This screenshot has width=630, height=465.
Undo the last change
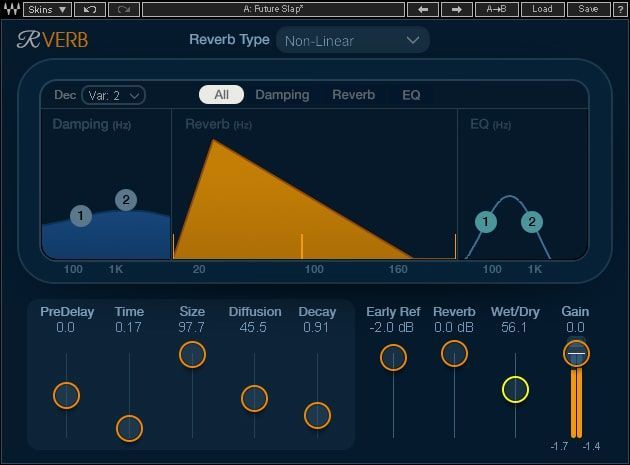[x=90, y=9]
